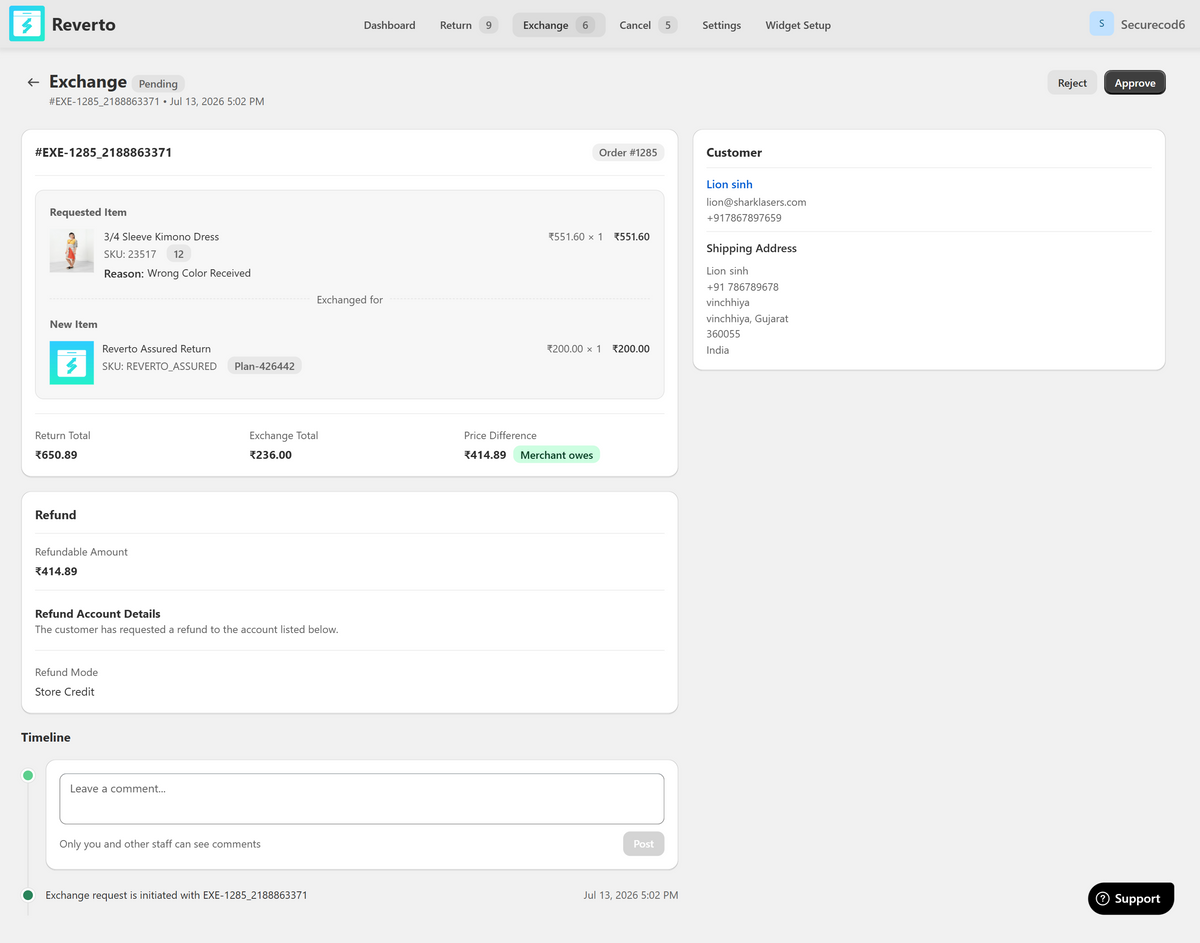Open customer Lion sinh profile link
The height and width of the screenshot is (943, 1200).
[x=729, y=184]
